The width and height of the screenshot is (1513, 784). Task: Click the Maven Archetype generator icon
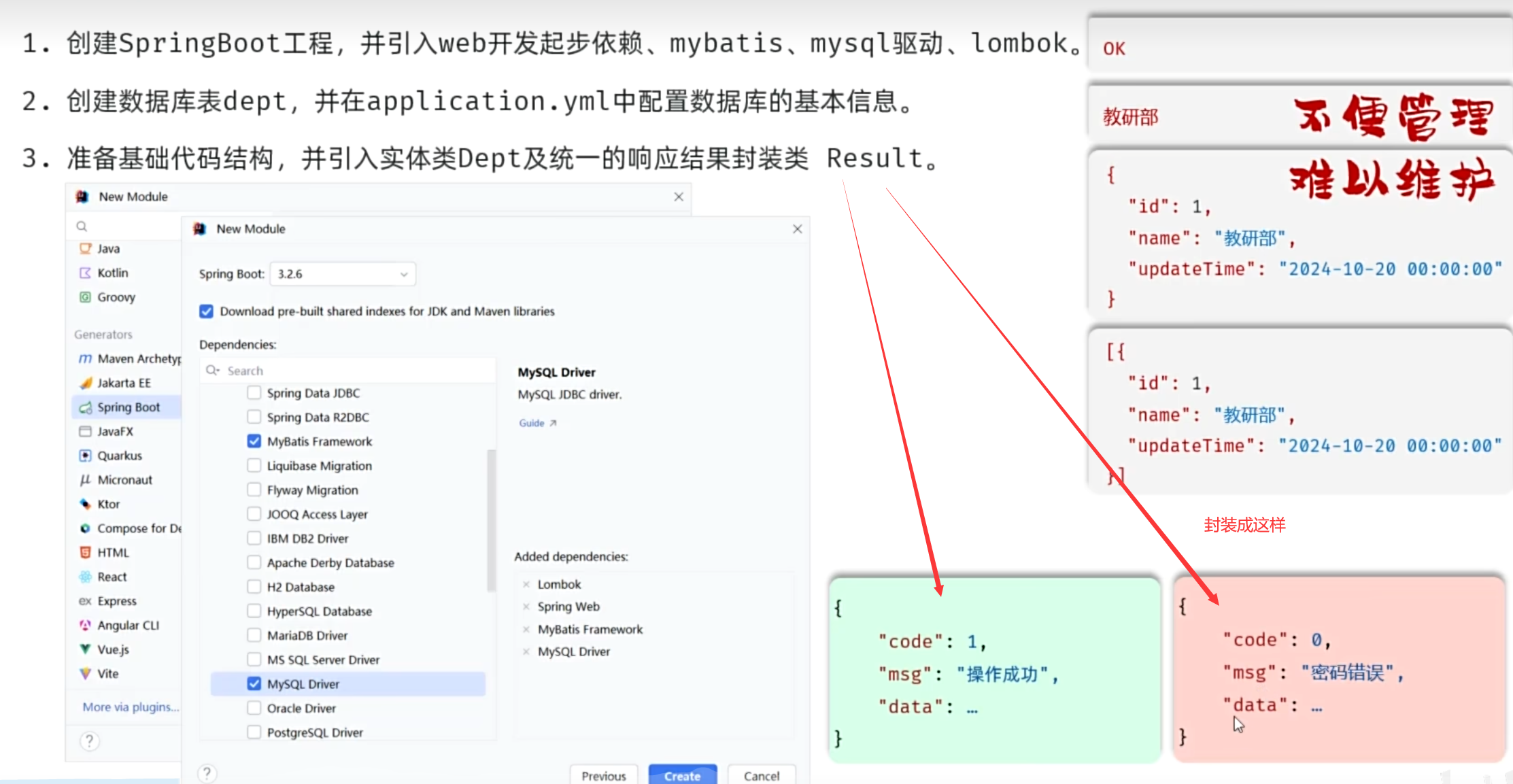(x=85, y=358)
